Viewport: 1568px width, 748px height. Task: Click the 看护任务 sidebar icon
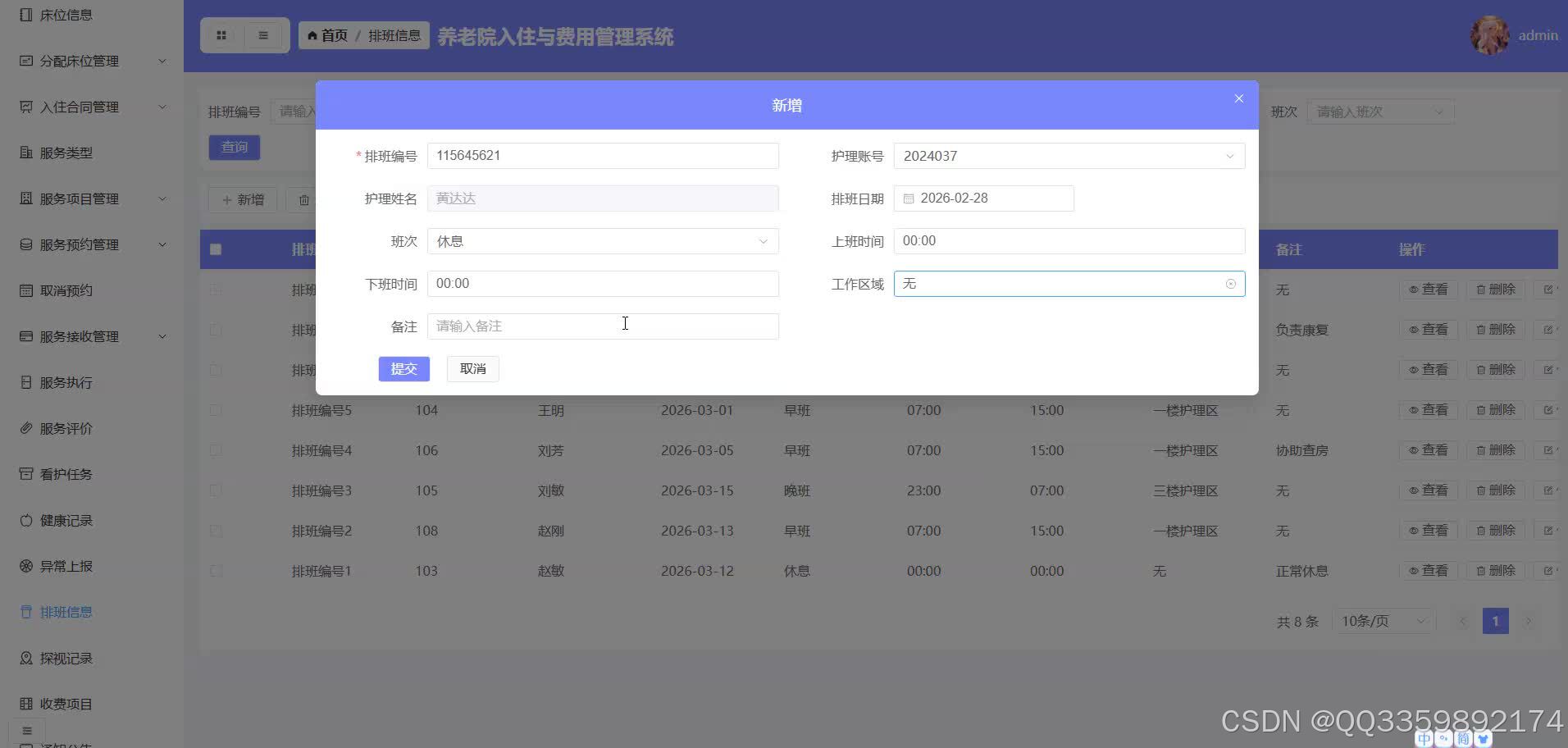(x=26, y=474)
